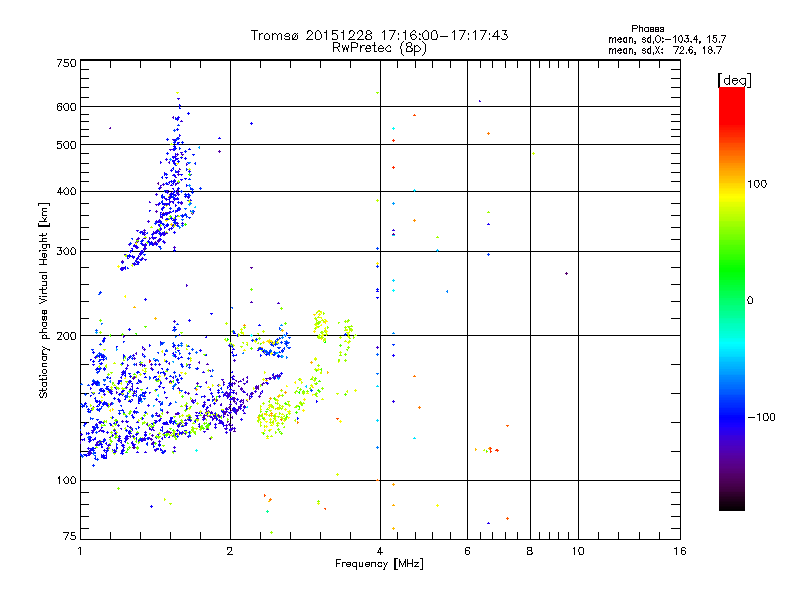Click the x-axis '4' tick label

pyautogui.click(x=380, y=551)
